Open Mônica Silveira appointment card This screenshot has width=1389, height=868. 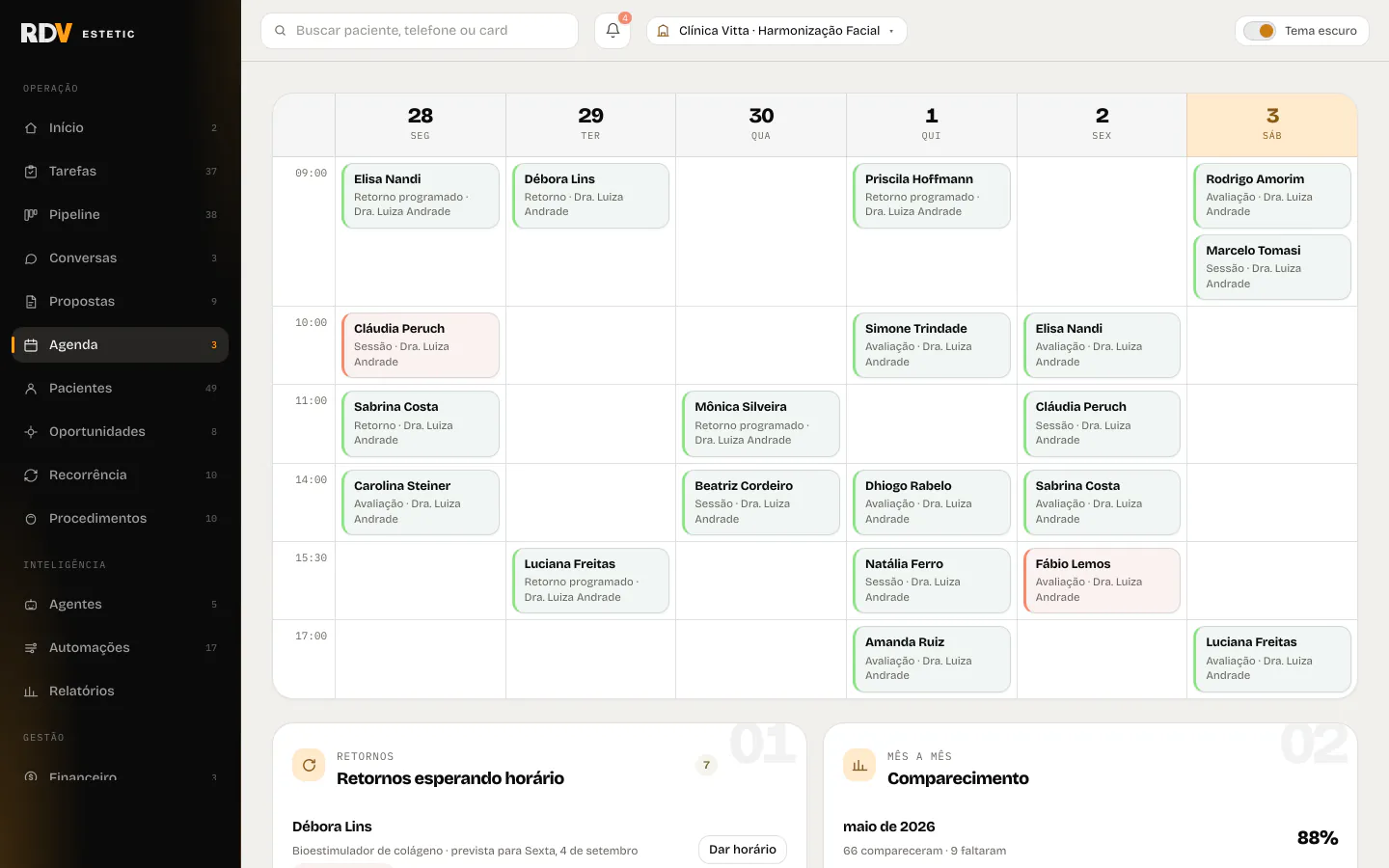[761, 423]
